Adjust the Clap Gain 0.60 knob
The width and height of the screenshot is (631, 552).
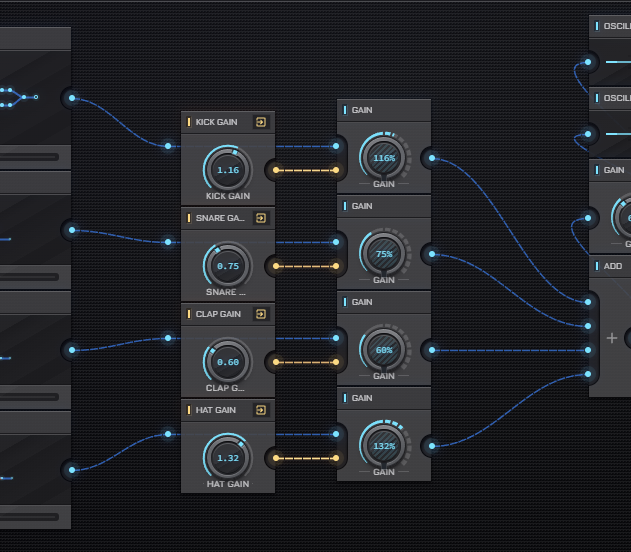(228, 362)
